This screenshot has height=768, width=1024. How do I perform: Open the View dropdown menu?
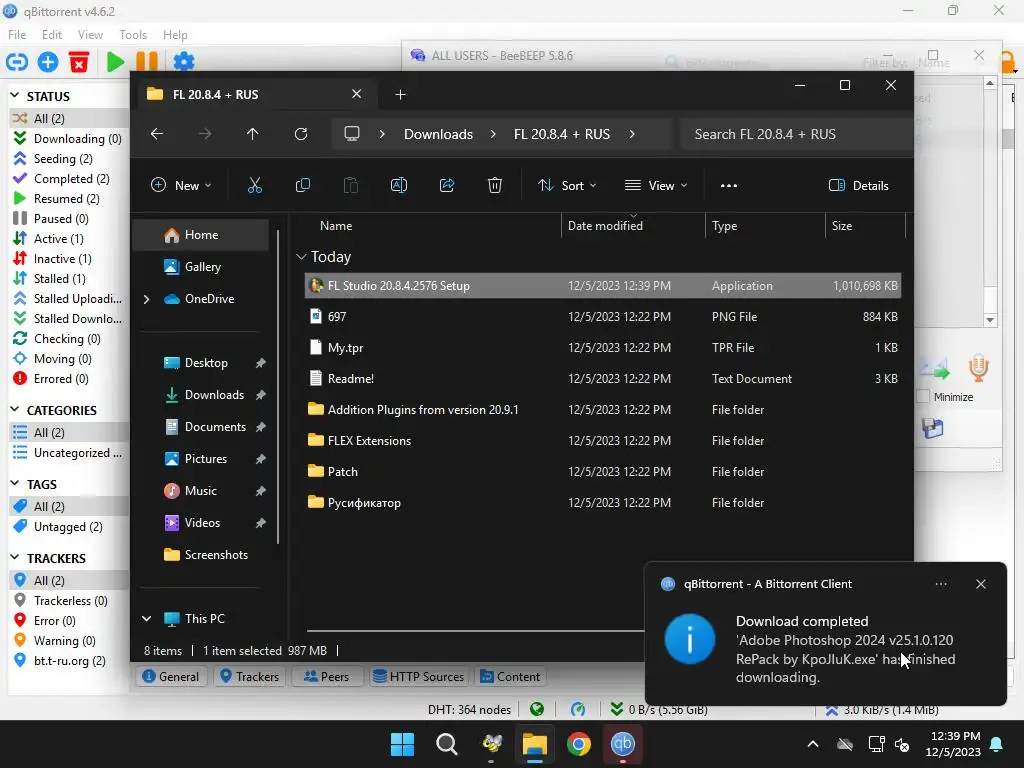656,185
